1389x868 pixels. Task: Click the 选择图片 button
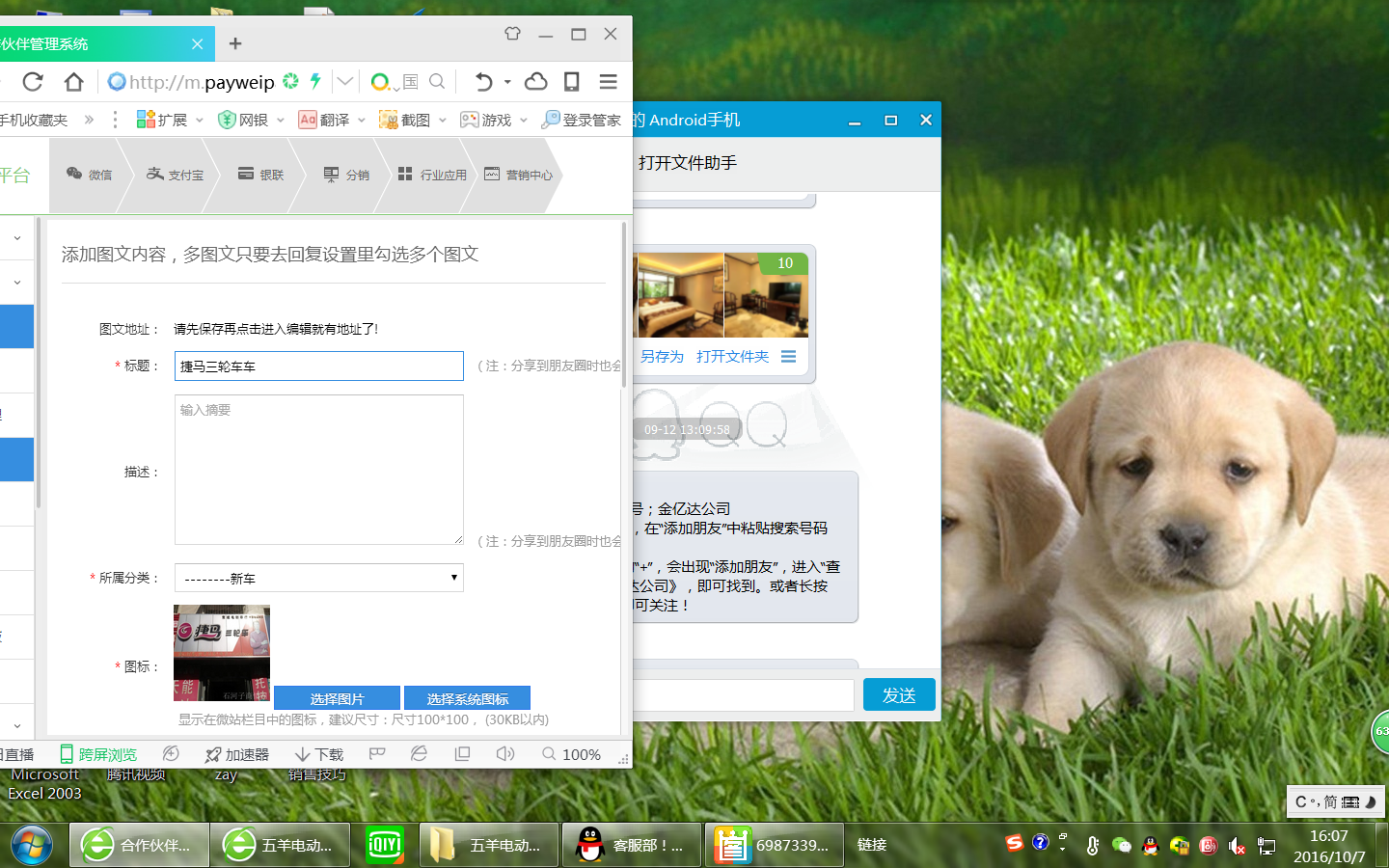point(337,698)
